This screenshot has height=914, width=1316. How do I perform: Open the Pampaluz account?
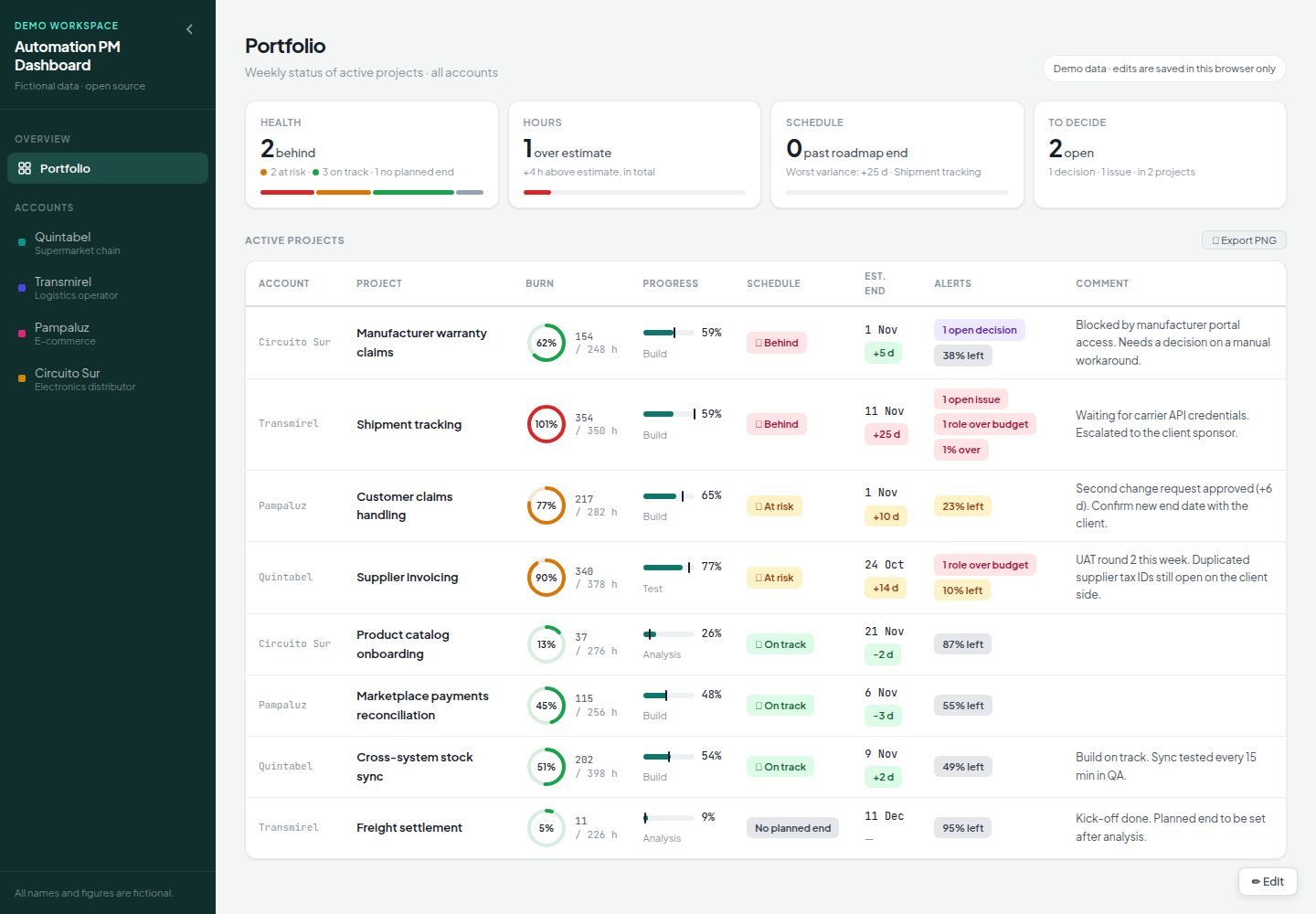point(108,334)
